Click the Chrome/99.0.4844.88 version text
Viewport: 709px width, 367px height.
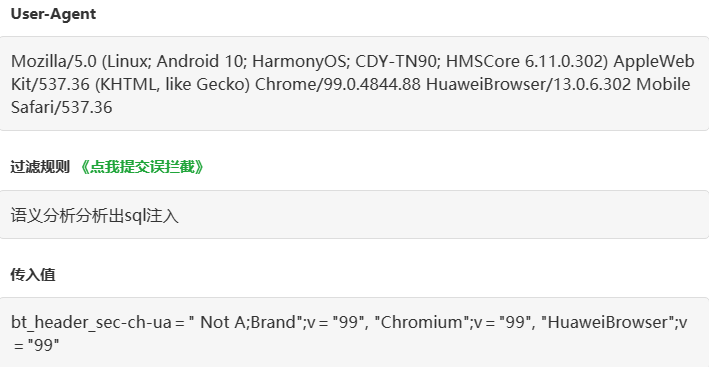(x=338, y=85)
